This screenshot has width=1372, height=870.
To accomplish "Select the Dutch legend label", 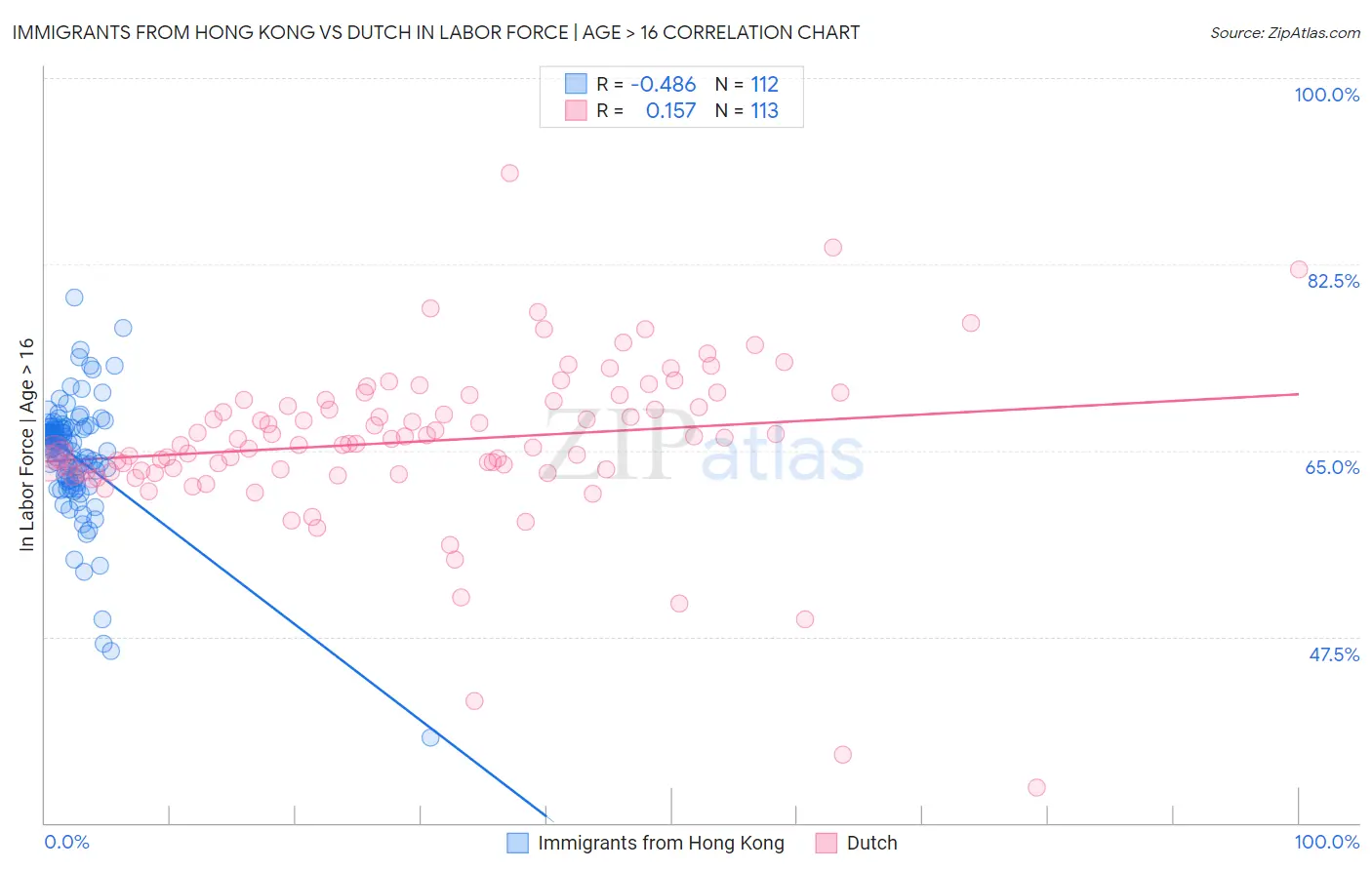I will [x=871, y=843].
